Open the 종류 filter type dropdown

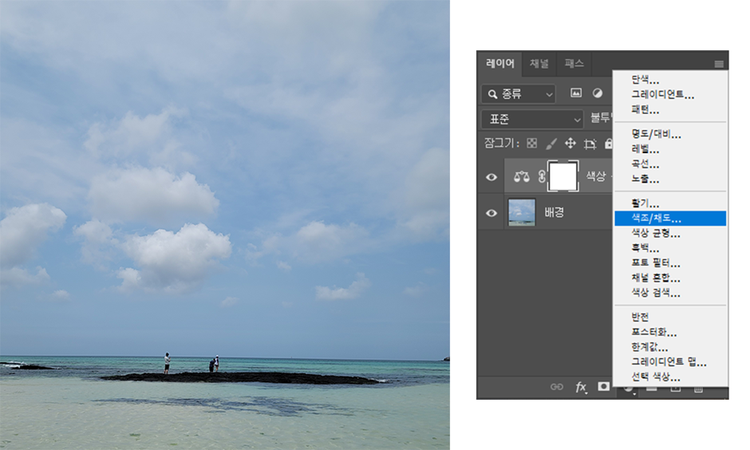click(x=518, y=94)
